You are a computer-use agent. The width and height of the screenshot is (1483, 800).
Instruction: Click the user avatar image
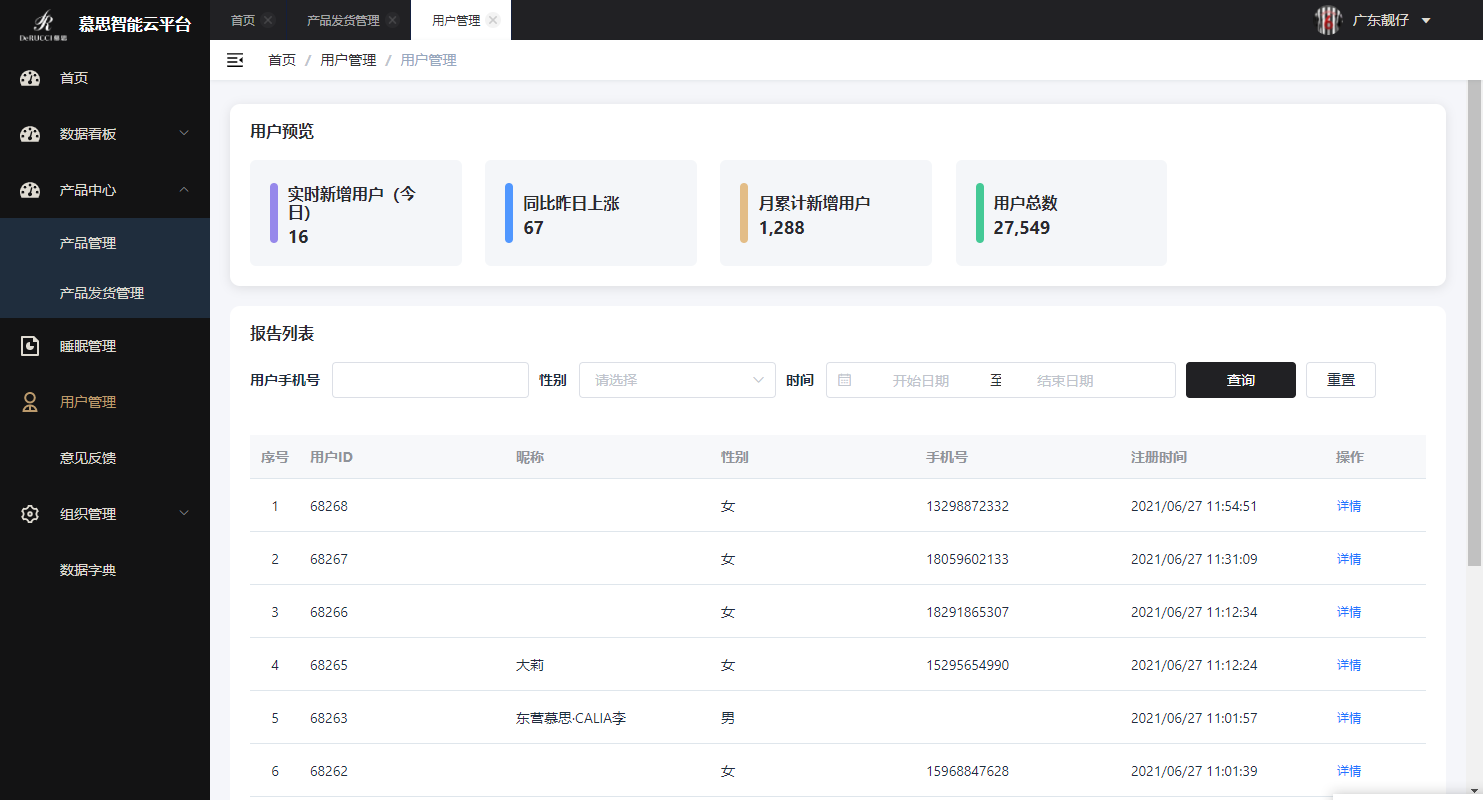point(1328,20)
